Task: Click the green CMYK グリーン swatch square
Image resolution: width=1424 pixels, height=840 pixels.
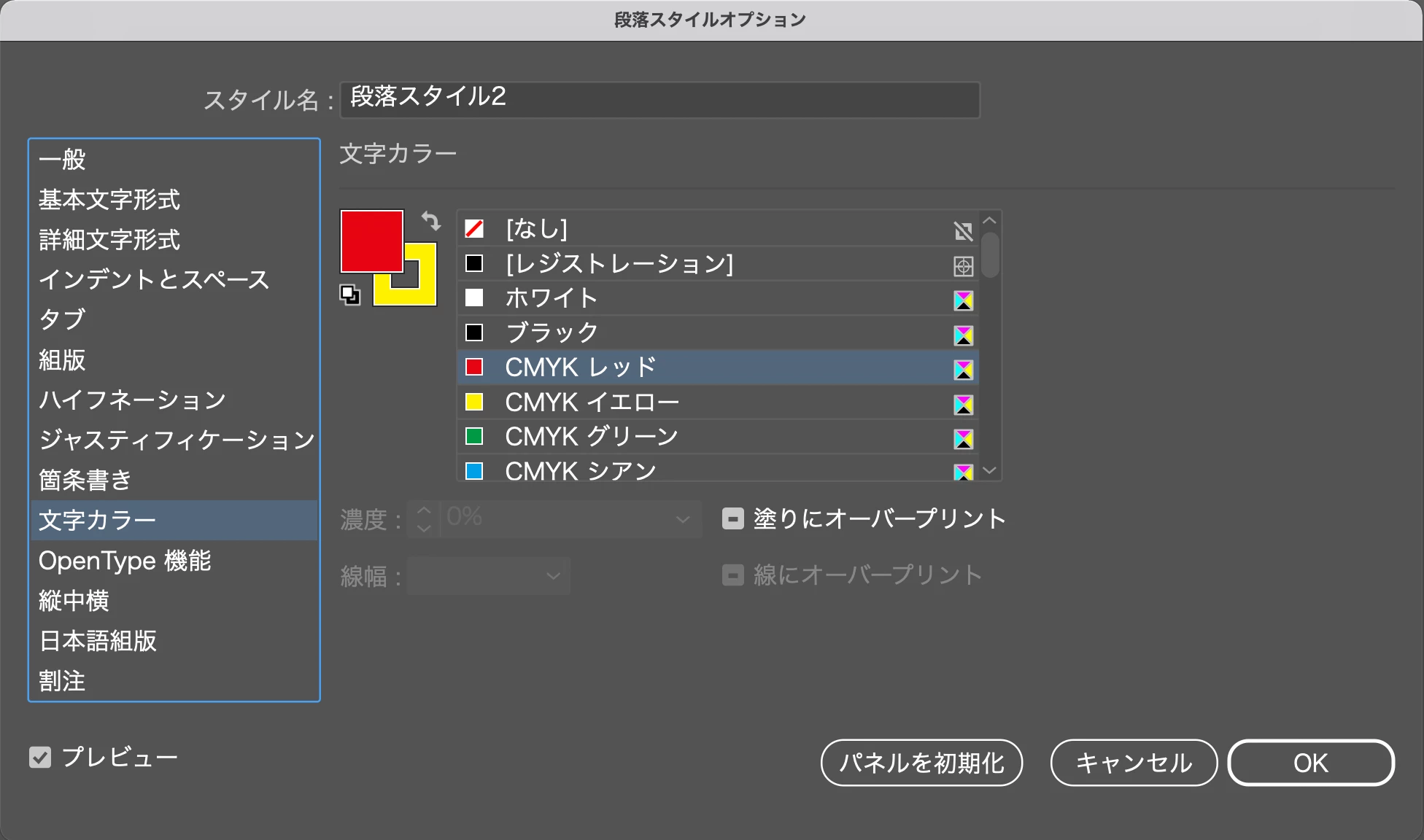Action: pos(474,436)
